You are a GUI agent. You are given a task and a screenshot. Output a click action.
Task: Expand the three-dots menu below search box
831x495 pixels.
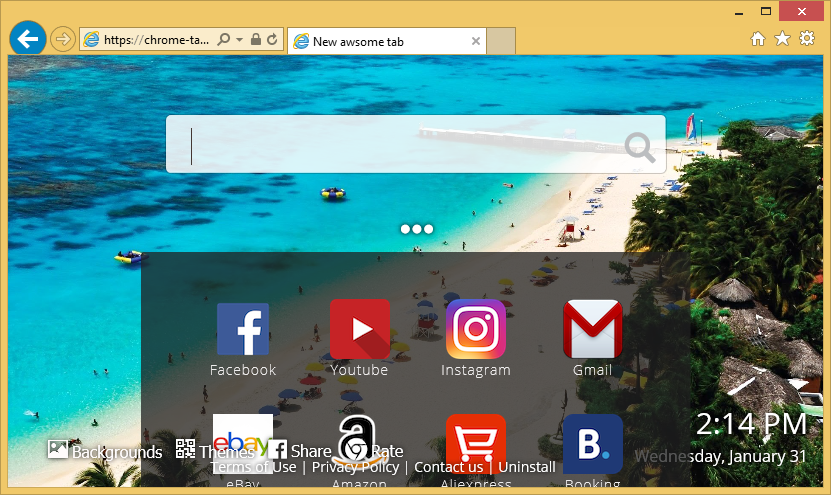pos(416,229)
